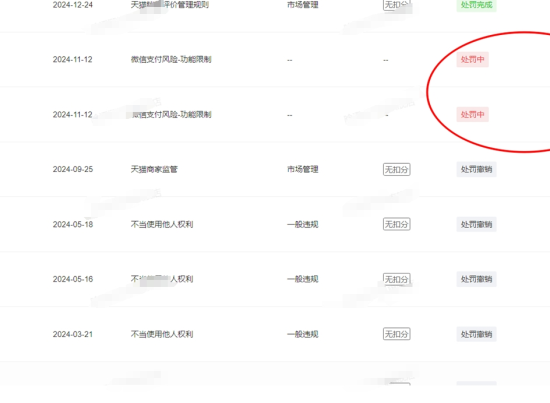The width and height of the screenshot is (550, 403).
Task: Click the 无扣分 tag in the 2024-05-18 row
Action: point(396,224)
